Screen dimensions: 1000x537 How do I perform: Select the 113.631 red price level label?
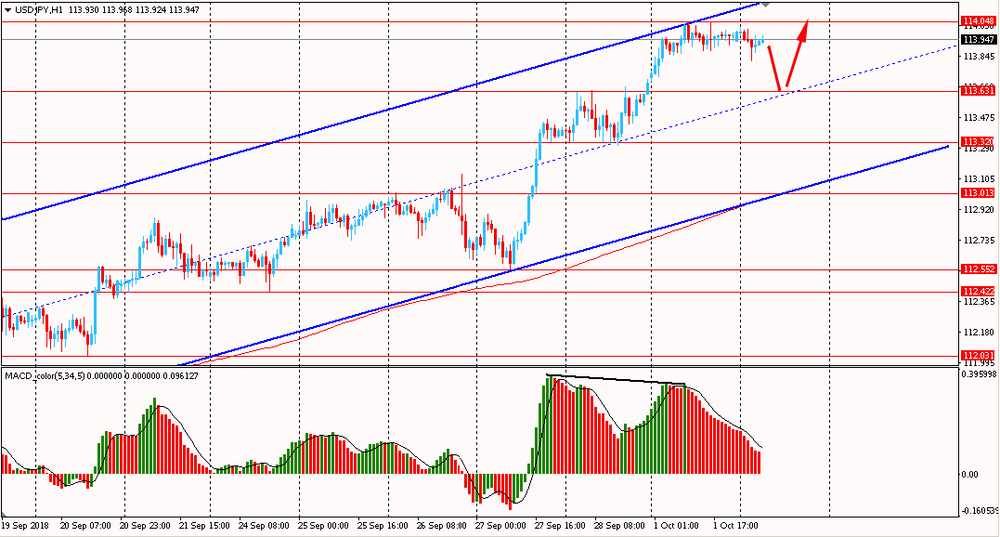tap(978, 91)
